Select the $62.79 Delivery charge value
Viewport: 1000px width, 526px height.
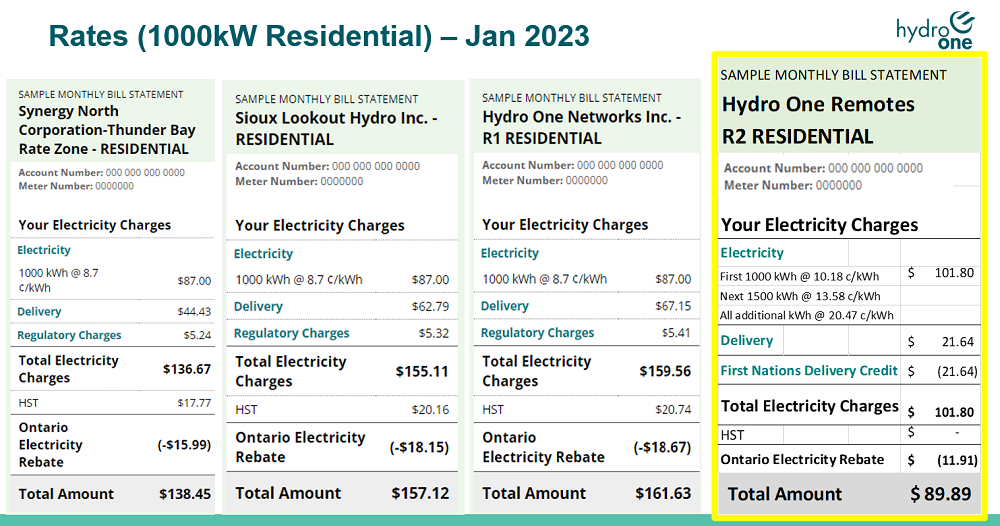pos(430,307)
